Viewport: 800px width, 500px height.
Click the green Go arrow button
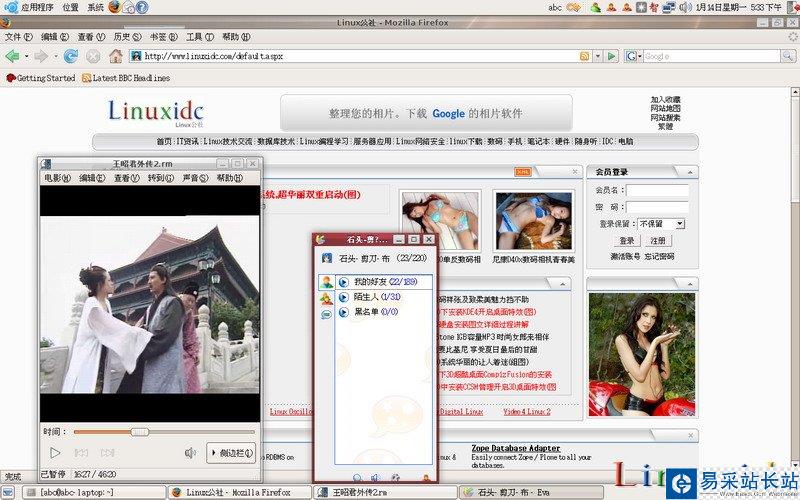point(611,56)
